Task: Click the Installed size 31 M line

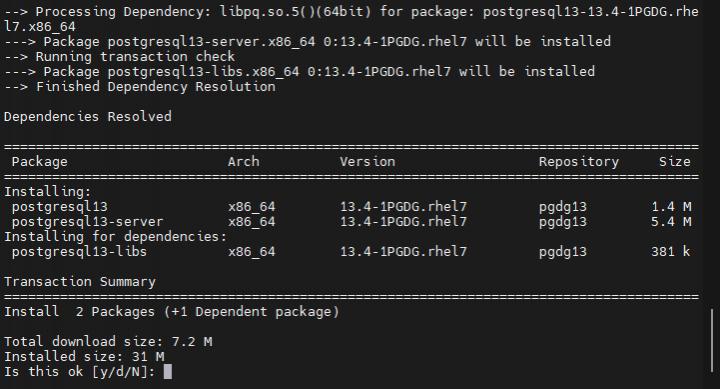Action: 84,356
